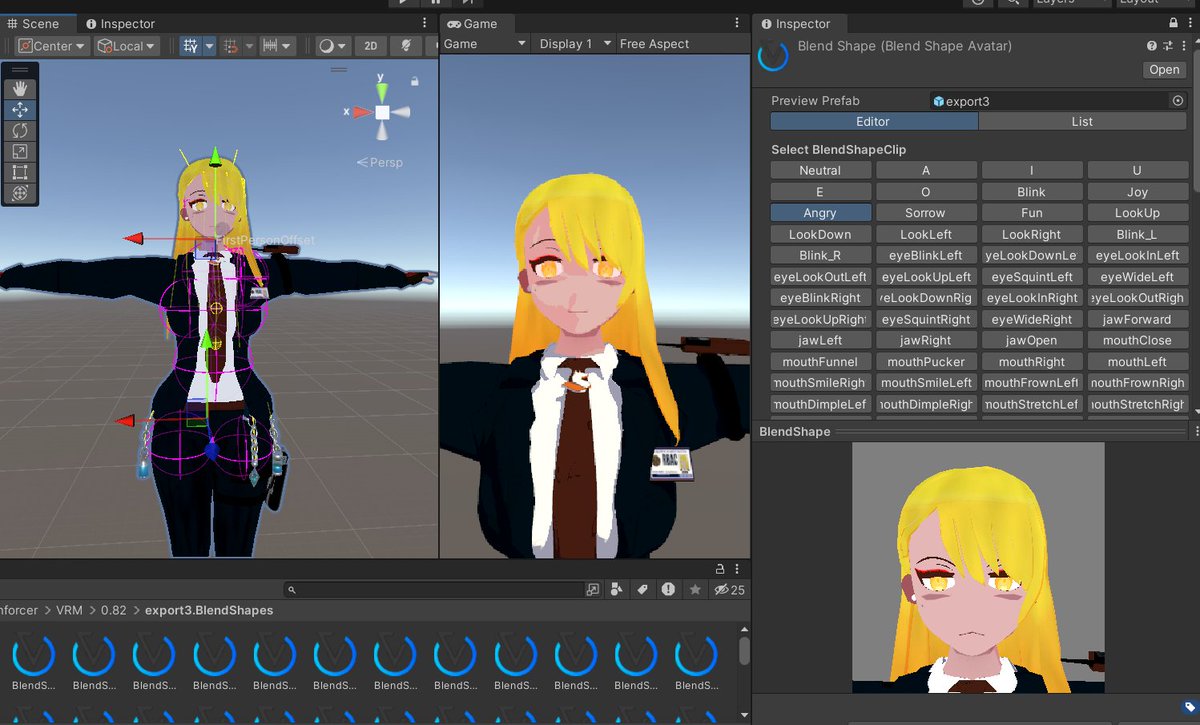
Task: Switch to Inspector tab beside Scene
Action: click(119, 23)
